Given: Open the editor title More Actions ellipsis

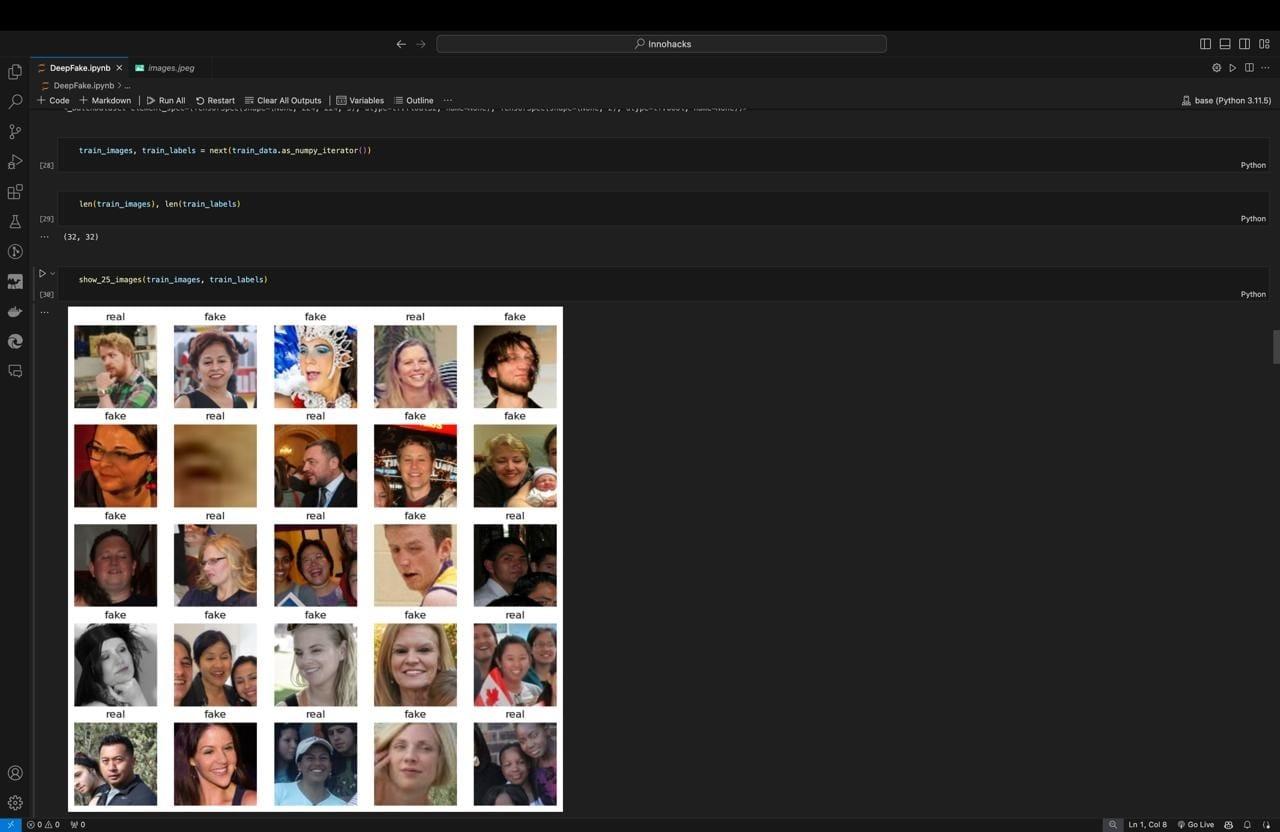Looking at the screenshot, I should coord(1265,68).
